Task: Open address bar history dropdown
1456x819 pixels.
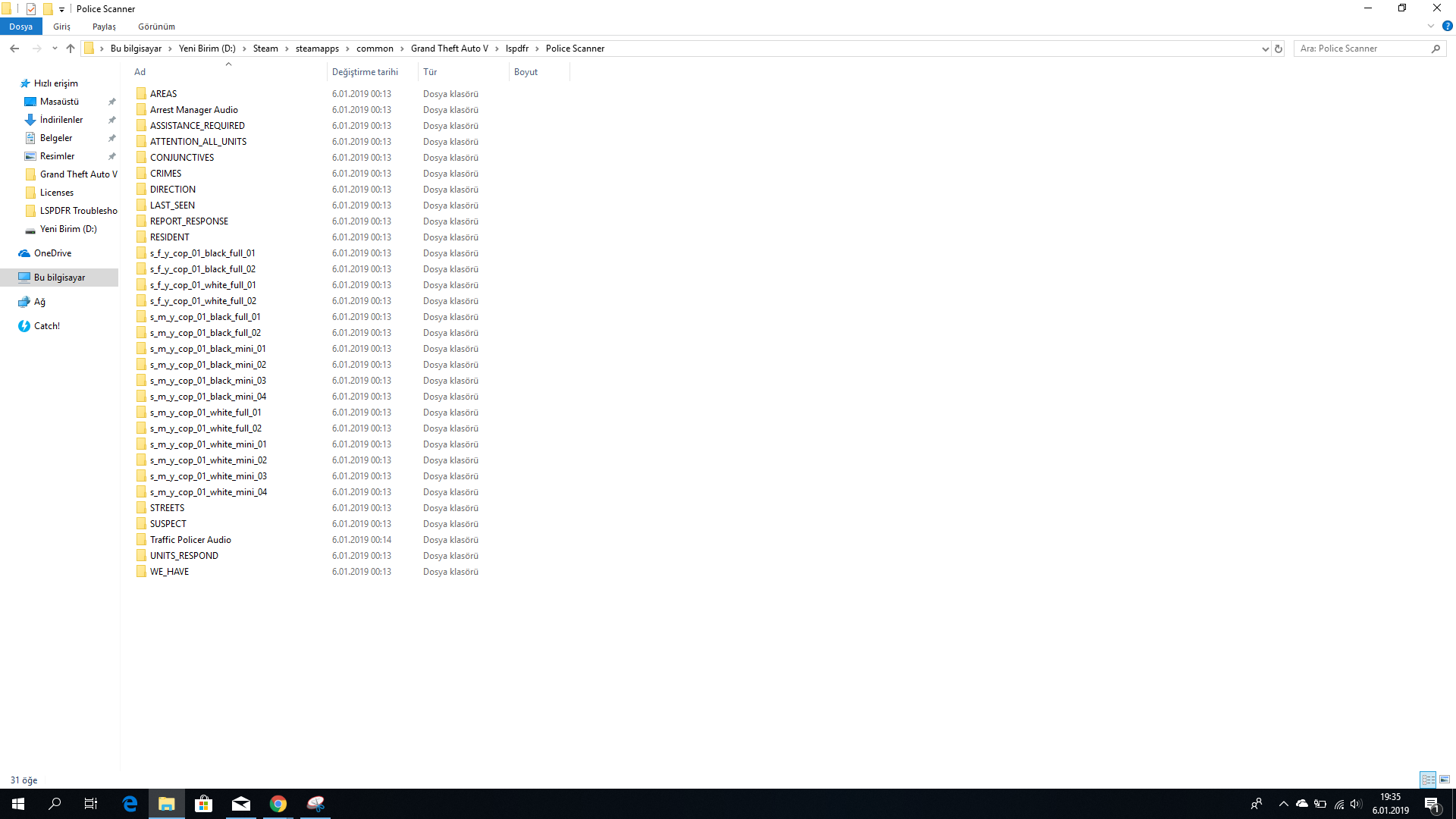Action: [1265, 49]
